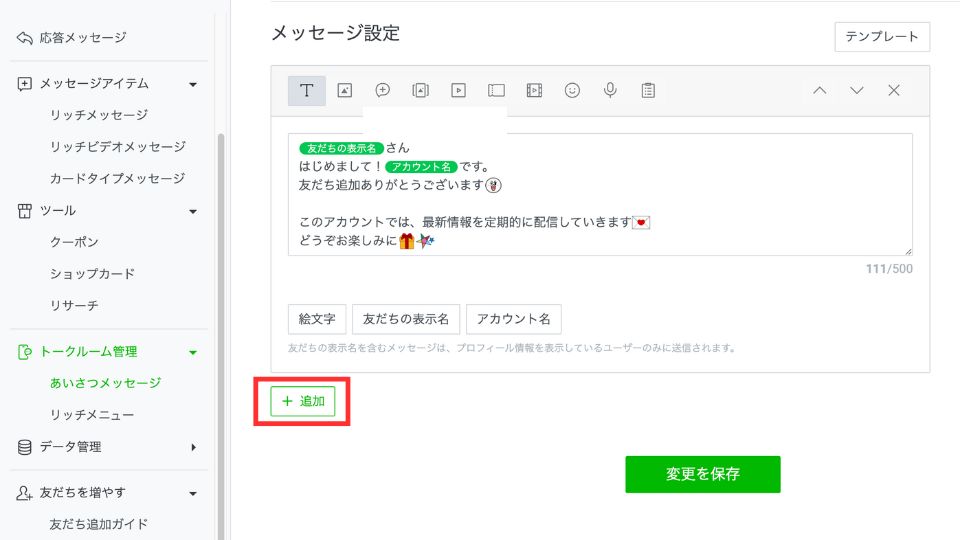Select the microphone voice message icon
Image resolution: width=960 pixels, height=540 pixels.
click(610, 91)
